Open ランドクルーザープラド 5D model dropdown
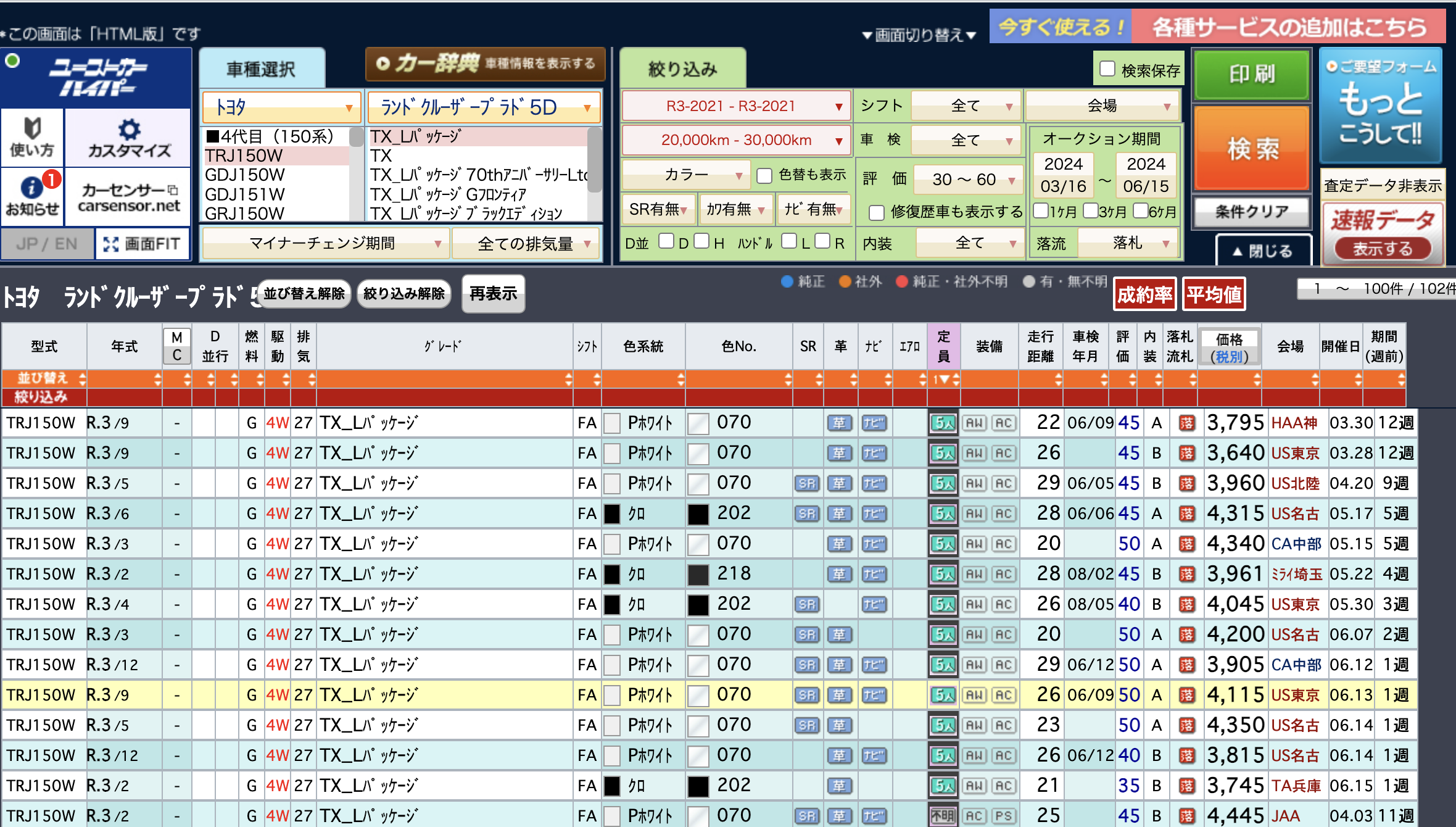The width and height of the screenshot is (1456, 827). [484, 107]
